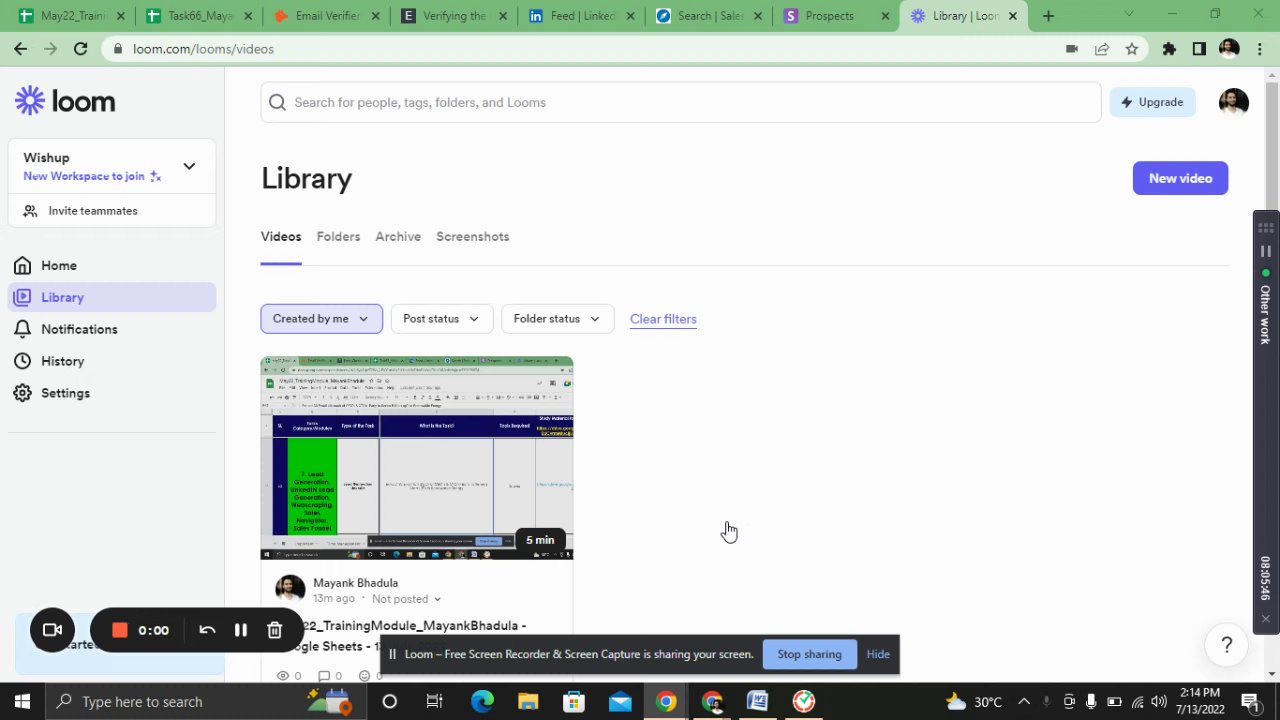Click the camera icon in address bar
This screenshot has height=720, width=1280.
pyautogui.click(x=1072, y=49)
